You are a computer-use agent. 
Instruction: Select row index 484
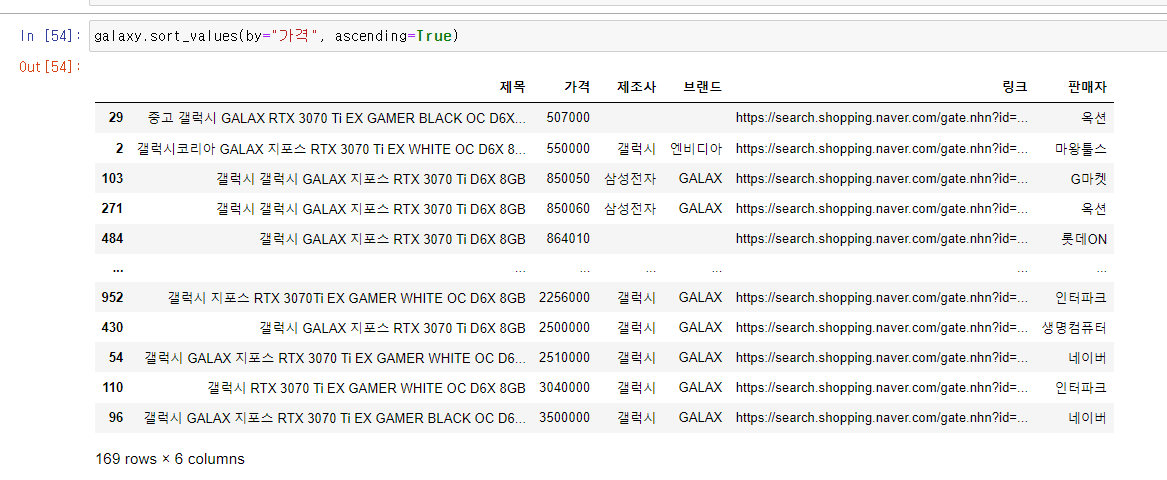coord(112,238)
